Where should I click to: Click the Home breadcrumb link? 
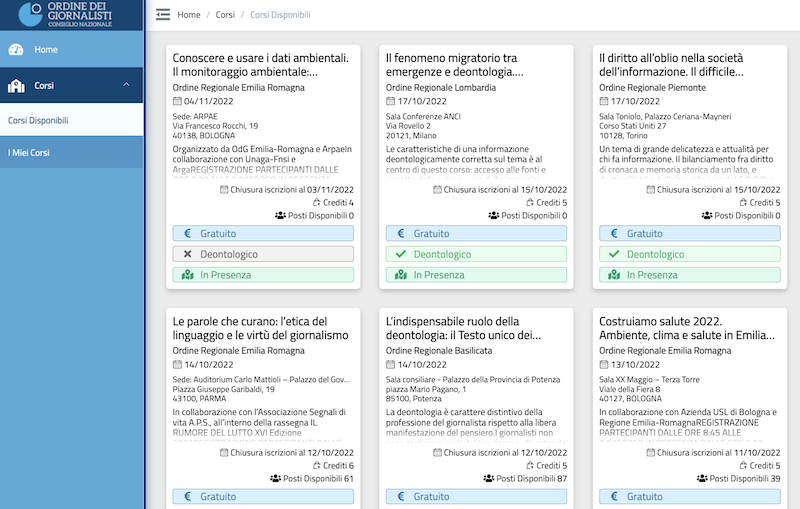point(189,15)
